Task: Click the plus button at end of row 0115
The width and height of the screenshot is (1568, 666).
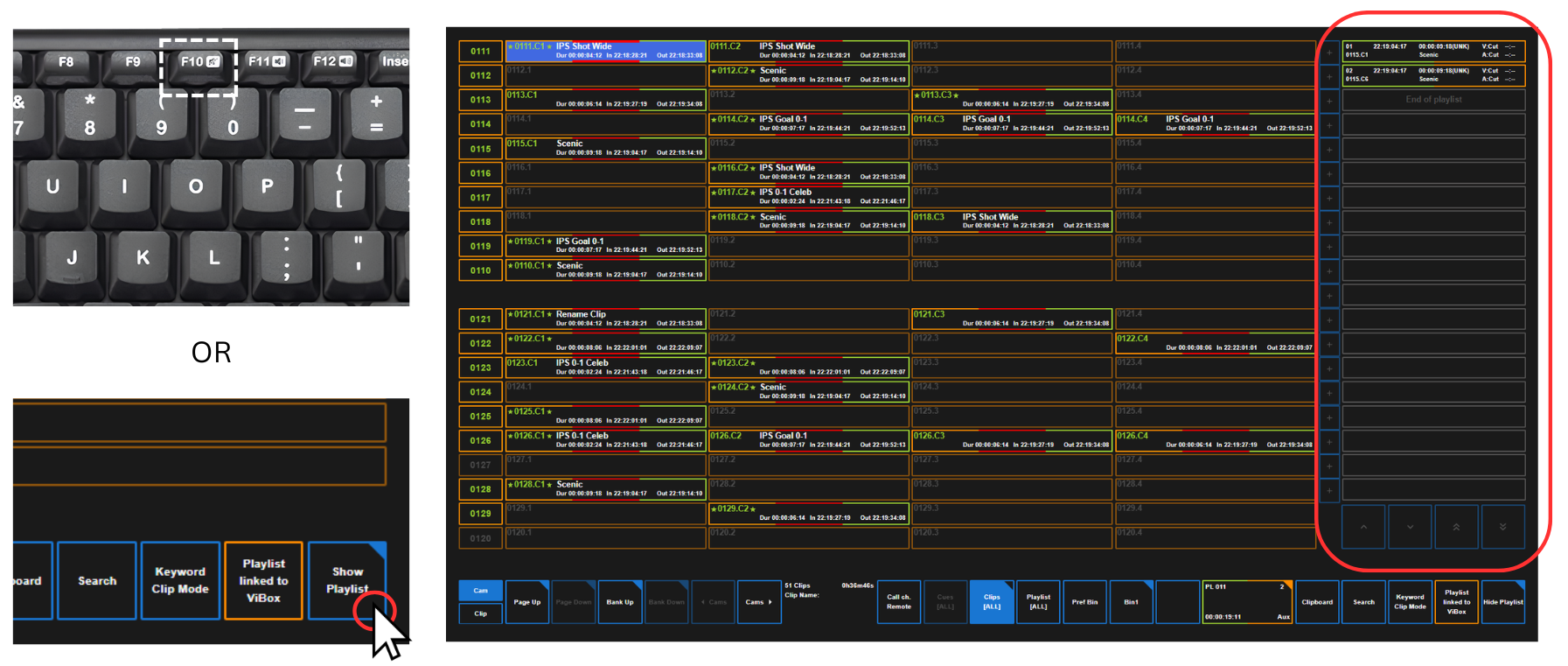Action: point(1329,149)
